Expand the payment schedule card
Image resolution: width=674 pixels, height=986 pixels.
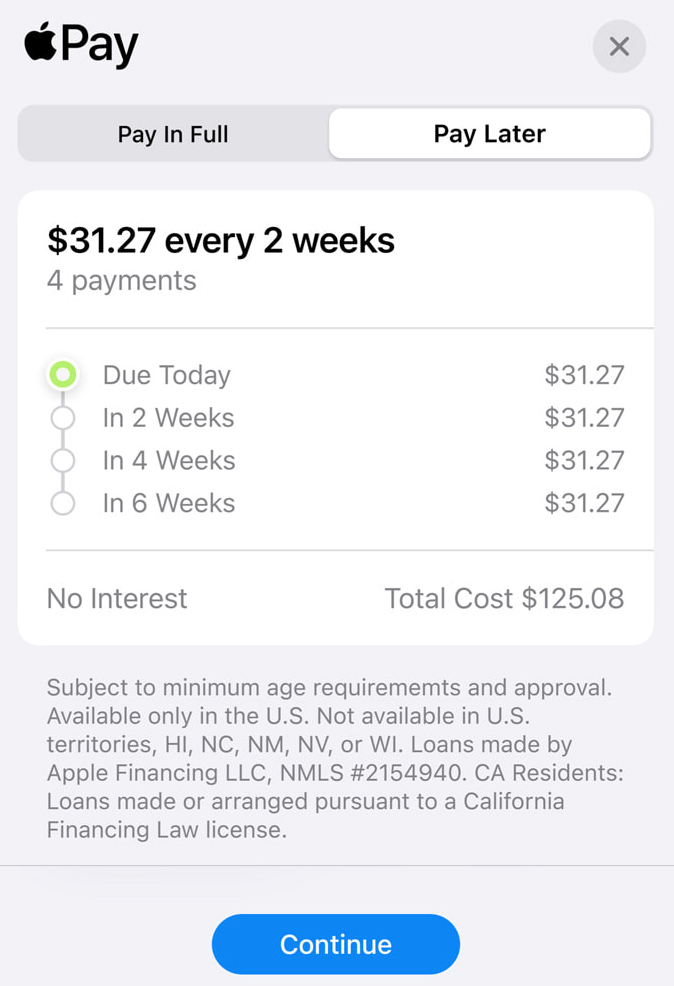[336, 415]
